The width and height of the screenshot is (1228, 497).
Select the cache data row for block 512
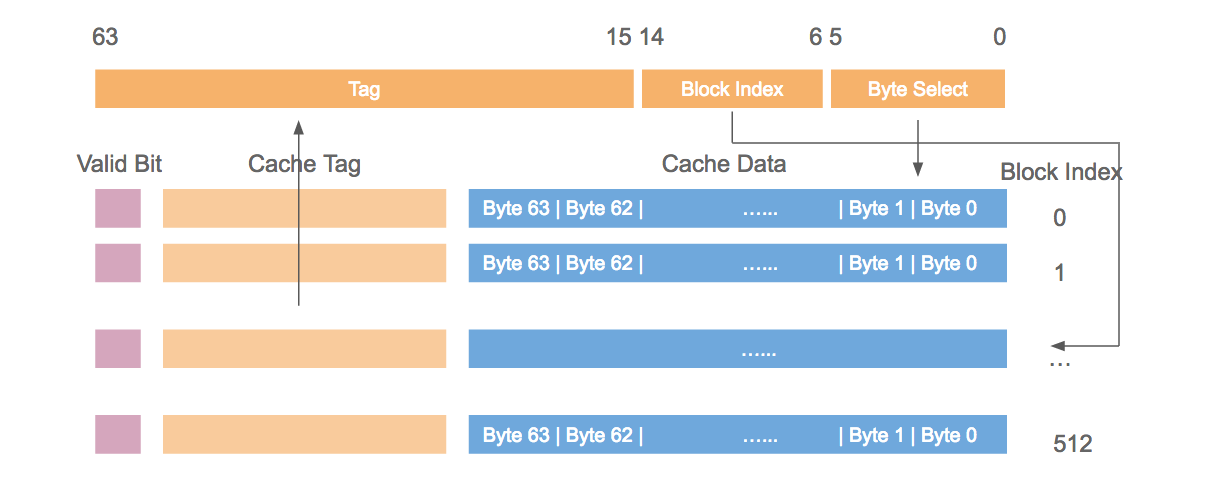(738, 435)
